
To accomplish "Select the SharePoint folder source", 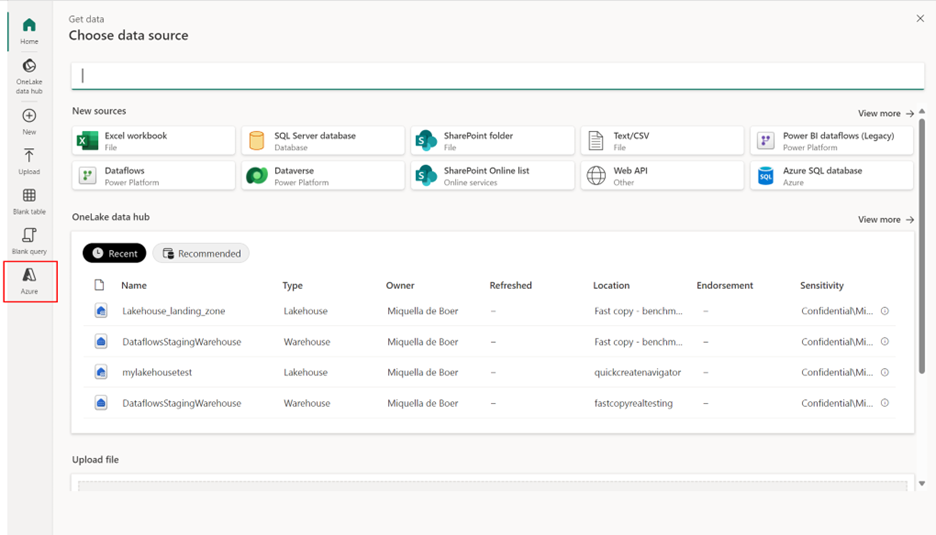I will 492,141.
